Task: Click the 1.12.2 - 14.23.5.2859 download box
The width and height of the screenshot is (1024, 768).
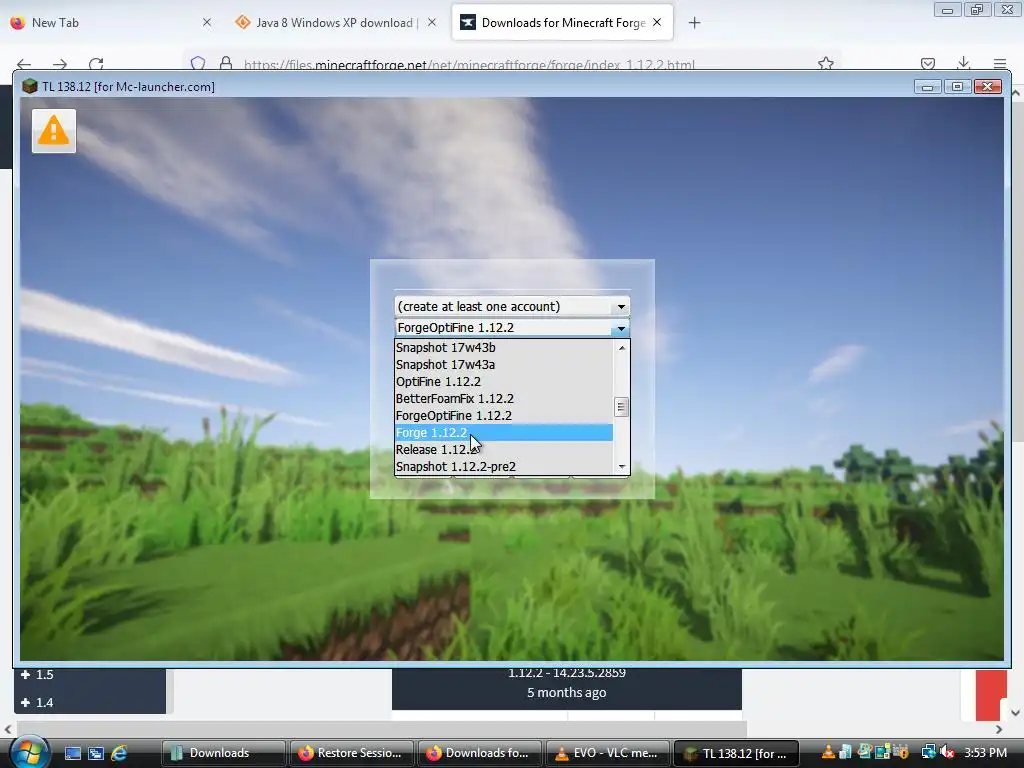Action: point(567,688)
